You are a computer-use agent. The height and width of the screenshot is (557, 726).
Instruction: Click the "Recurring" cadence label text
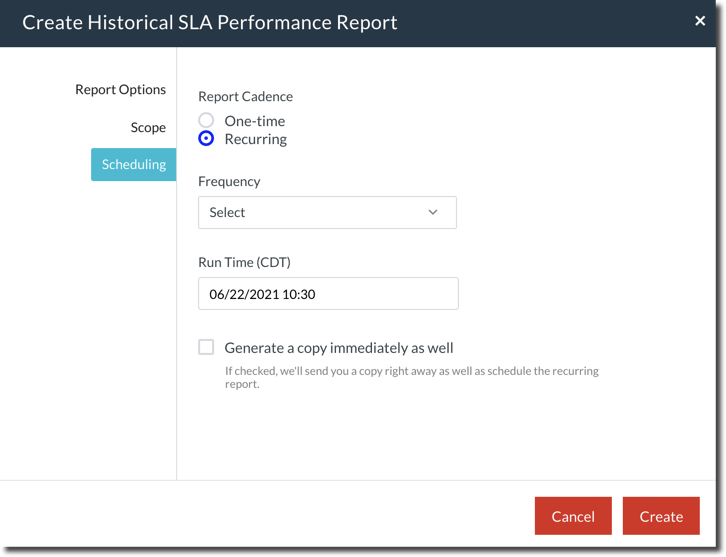pos(255,139)
